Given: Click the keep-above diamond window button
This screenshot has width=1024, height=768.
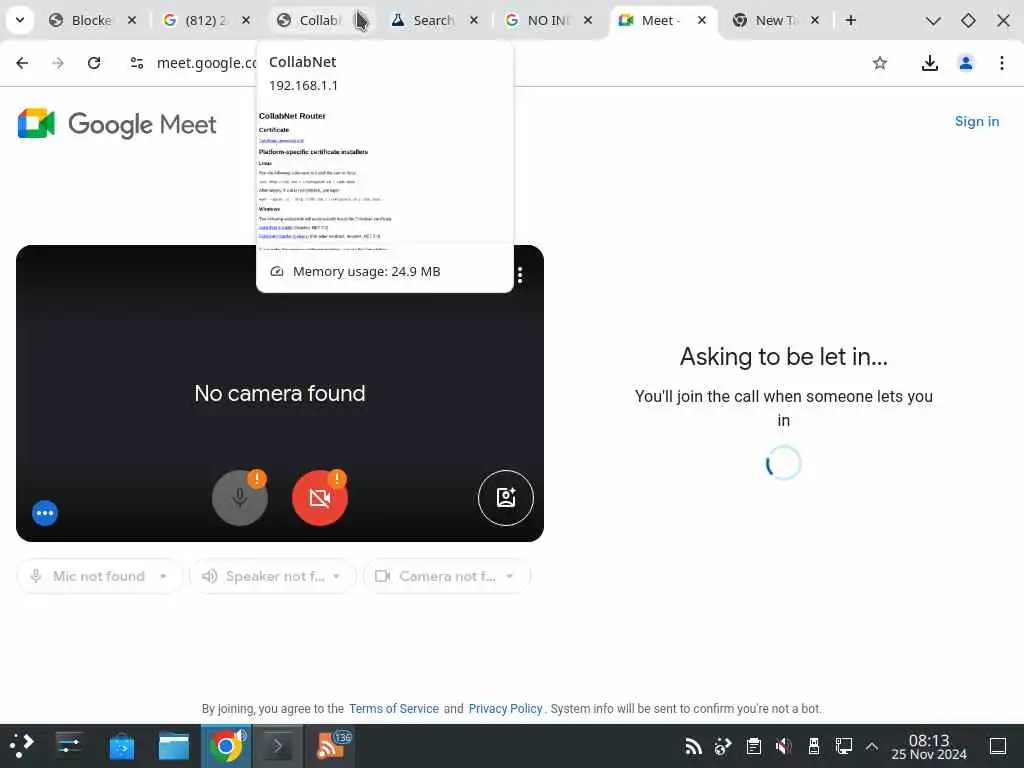Looking at the screenshot, I should coord(968,21).
